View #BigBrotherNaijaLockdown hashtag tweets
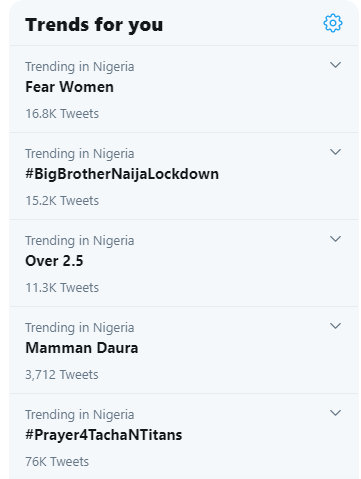 coord(122,174)
